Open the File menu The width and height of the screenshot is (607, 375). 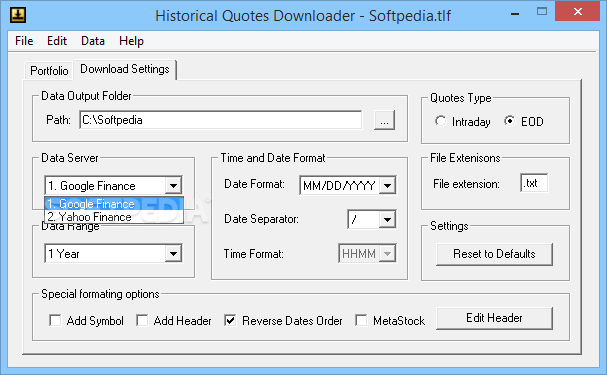coord(24,41)
